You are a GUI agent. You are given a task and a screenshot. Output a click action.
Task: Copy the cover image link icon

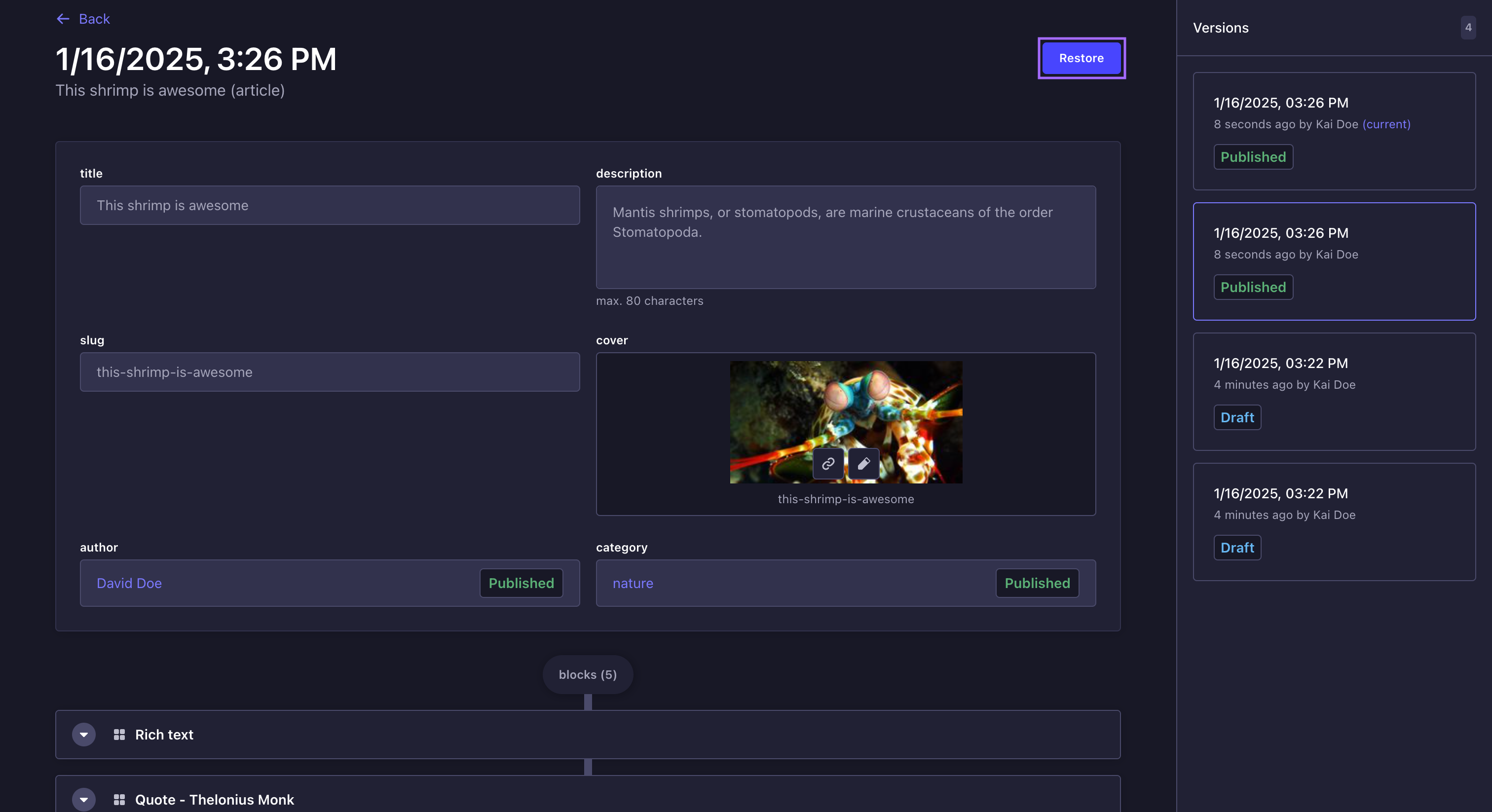(828, 463)
